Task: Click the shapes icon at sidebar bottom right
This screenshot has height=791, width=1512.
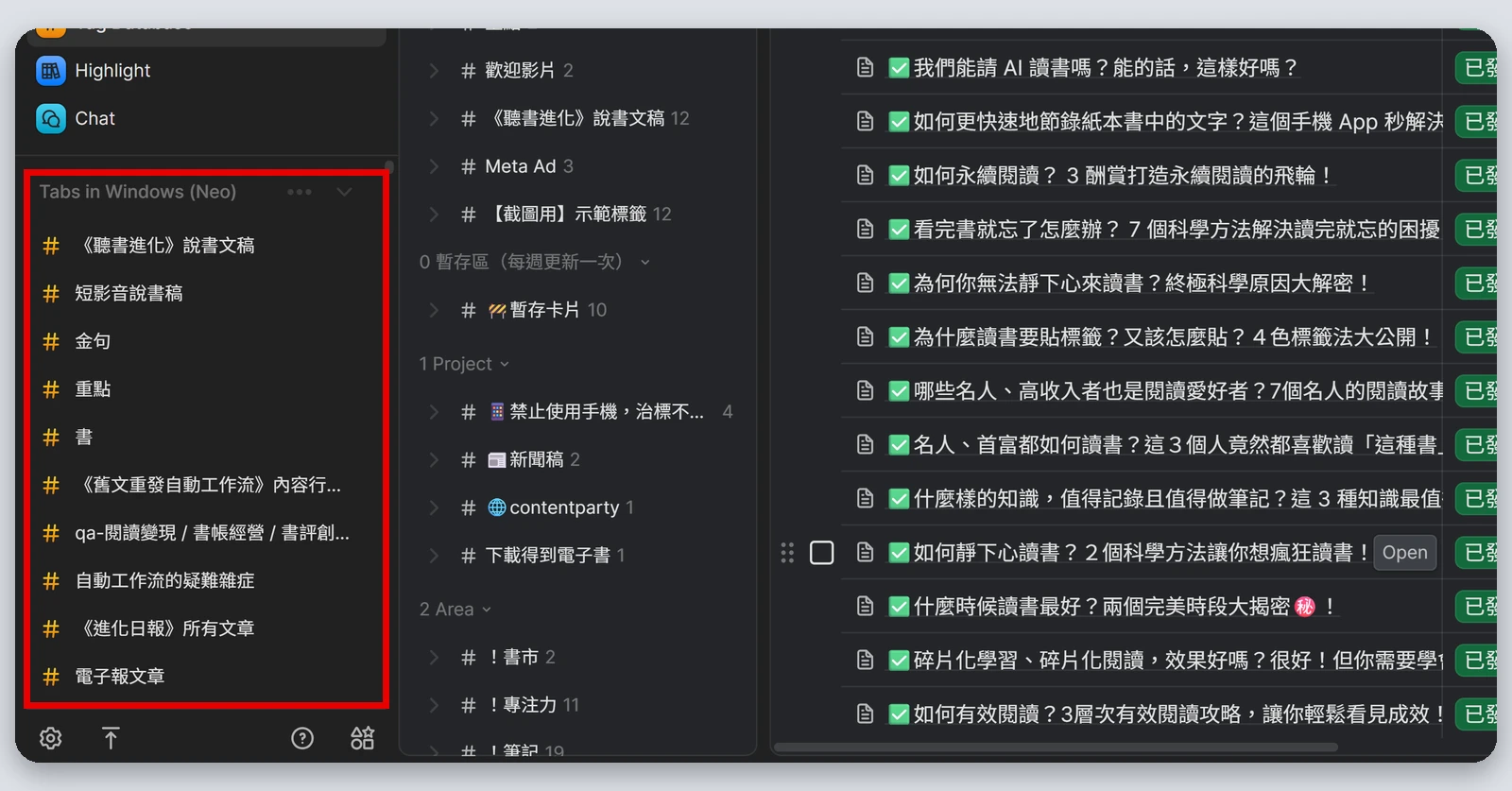Action: click(x=363, y=738)
